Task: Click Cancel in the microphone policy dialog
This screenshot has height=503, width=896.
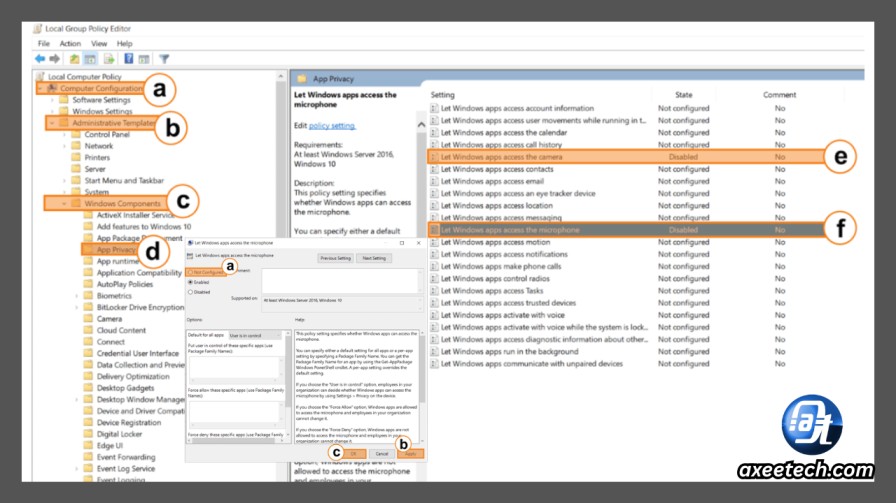Action: 381,454
